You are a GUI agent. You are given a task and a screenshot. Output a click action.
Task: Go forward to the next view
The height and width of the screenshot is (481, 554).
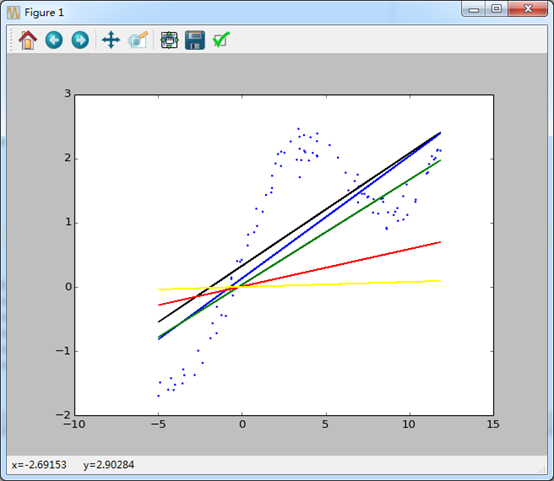pos(80,40)
